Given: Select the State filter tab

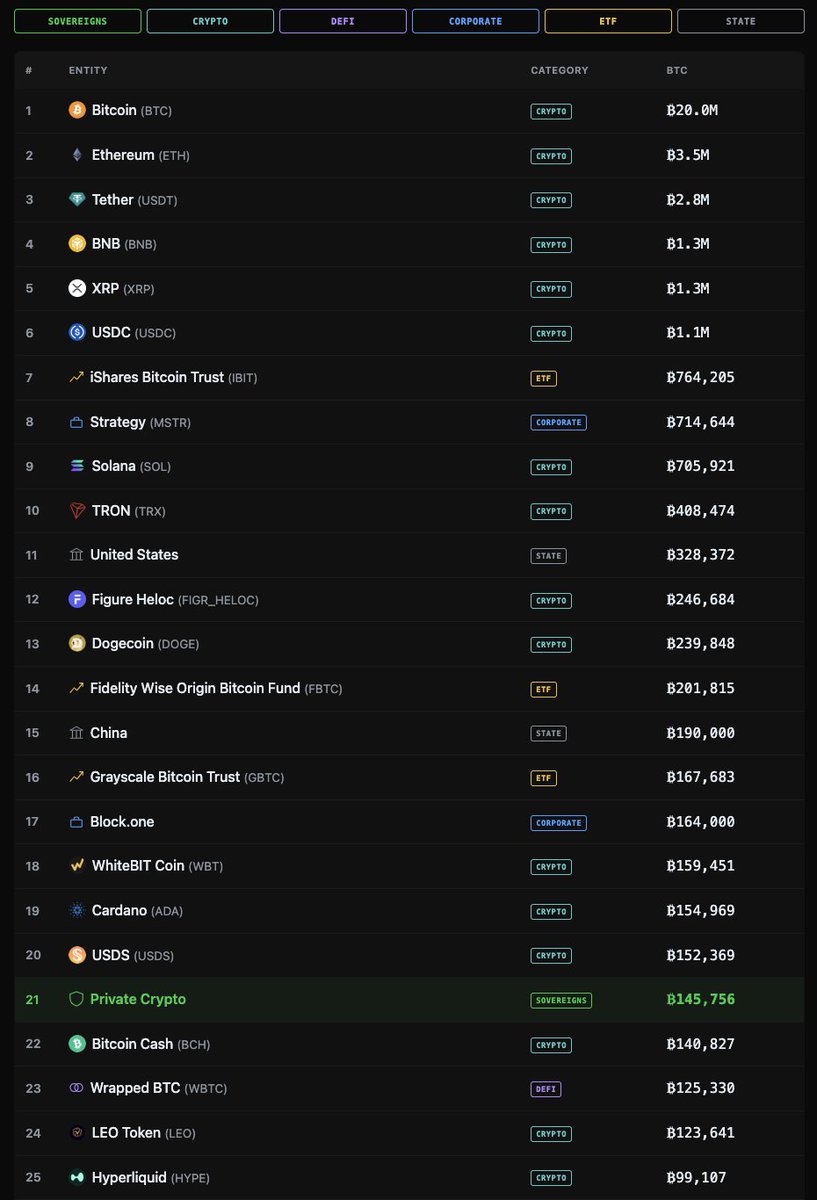Looking at the screenshot, I should 740,21.
